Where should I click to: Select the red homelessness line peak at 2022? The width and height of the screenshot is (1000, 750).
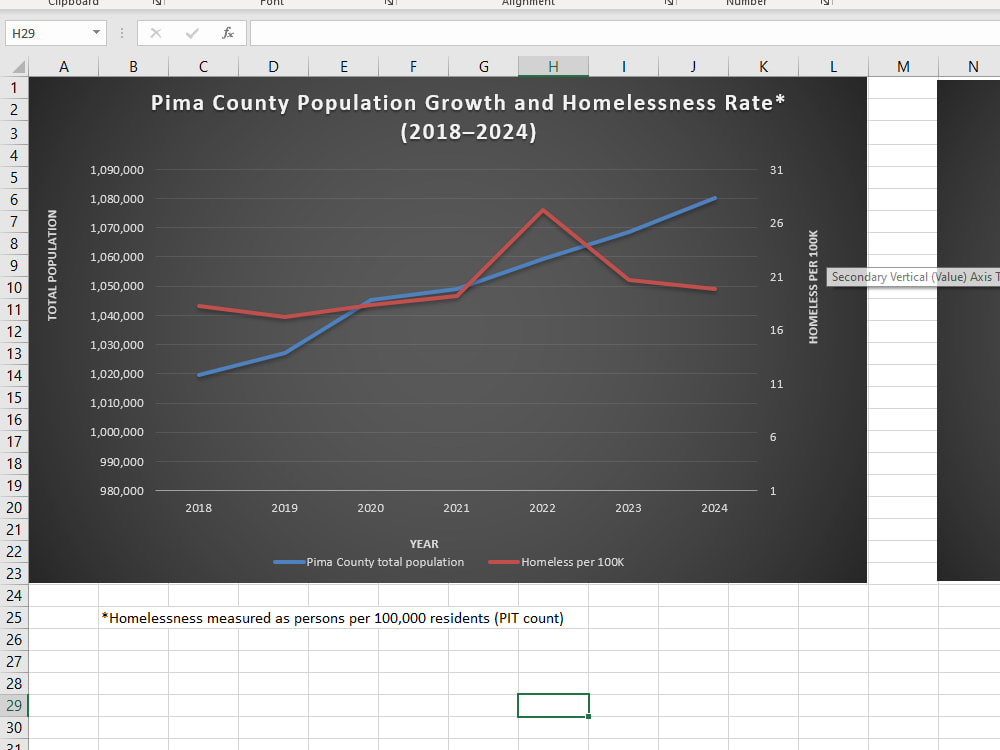click(543, 210)
